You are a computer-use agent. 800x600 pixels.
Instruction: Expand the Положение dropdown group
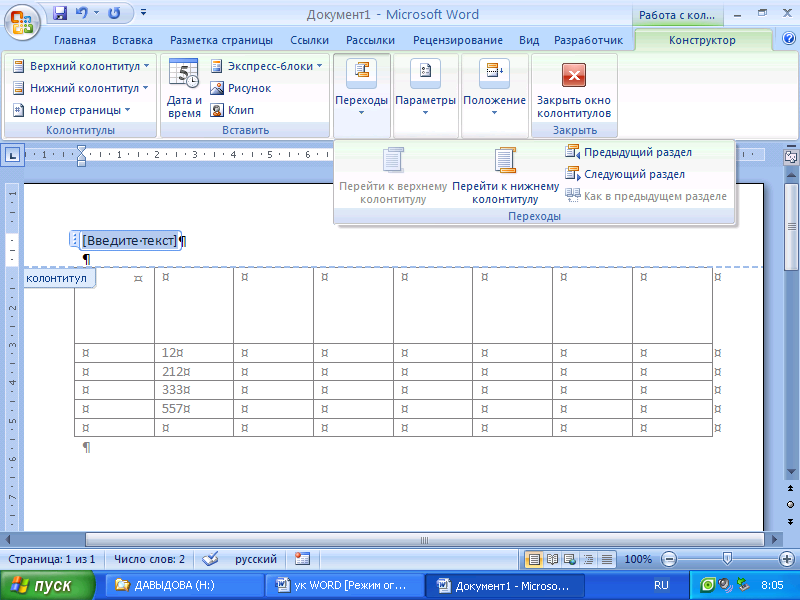(x=494, y=96)
